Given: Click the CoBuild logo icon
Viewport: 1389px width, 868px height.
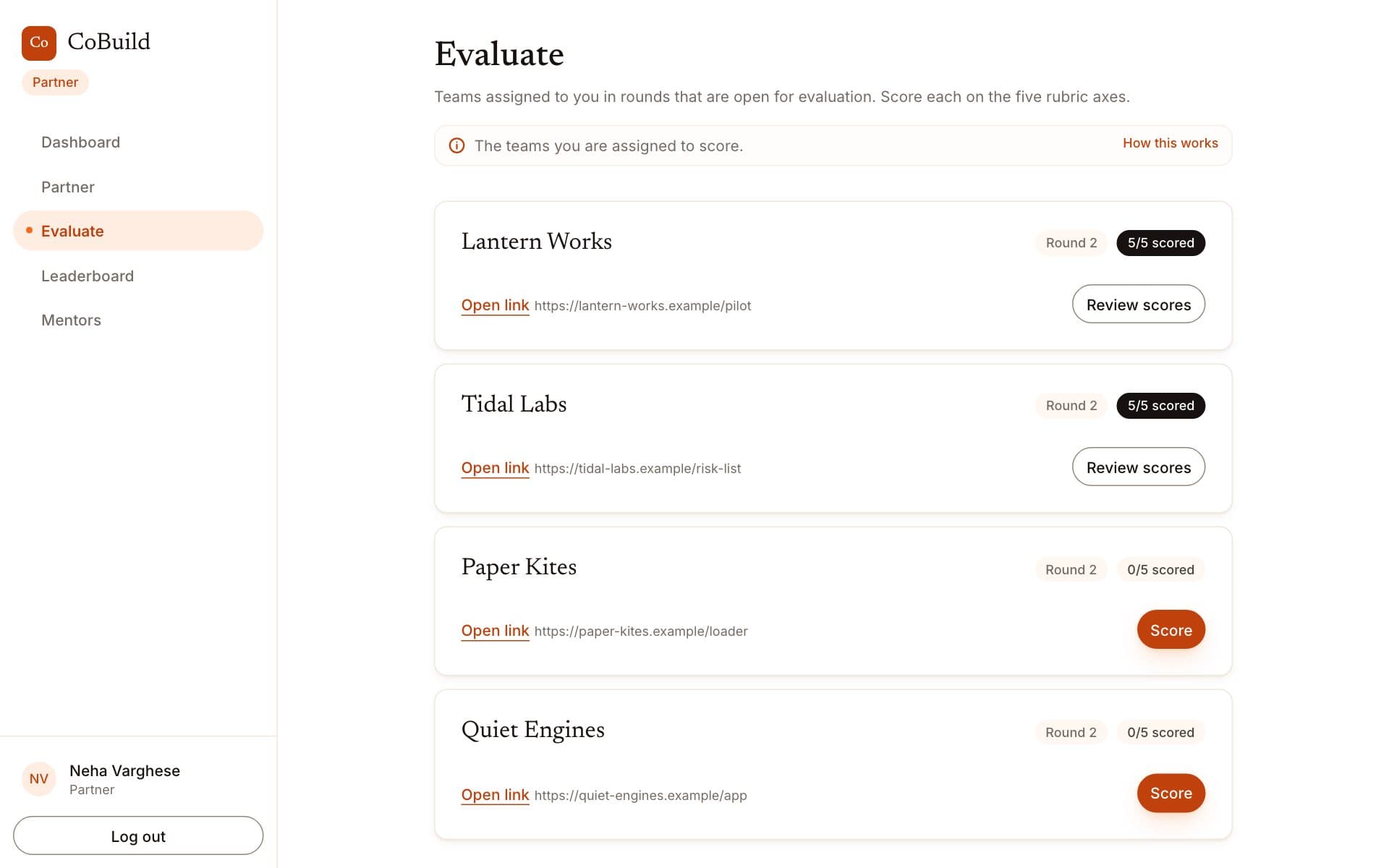Looking at the screenshot, I should click(39, 43).
